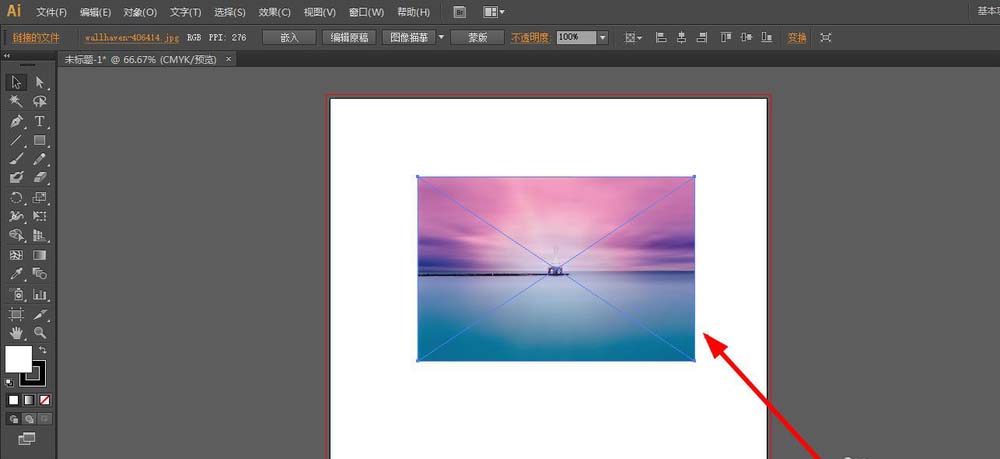Viewport: 1000px width, 459px height.
Task: Pick the Eyedropper tool
Action: (16, 273)
